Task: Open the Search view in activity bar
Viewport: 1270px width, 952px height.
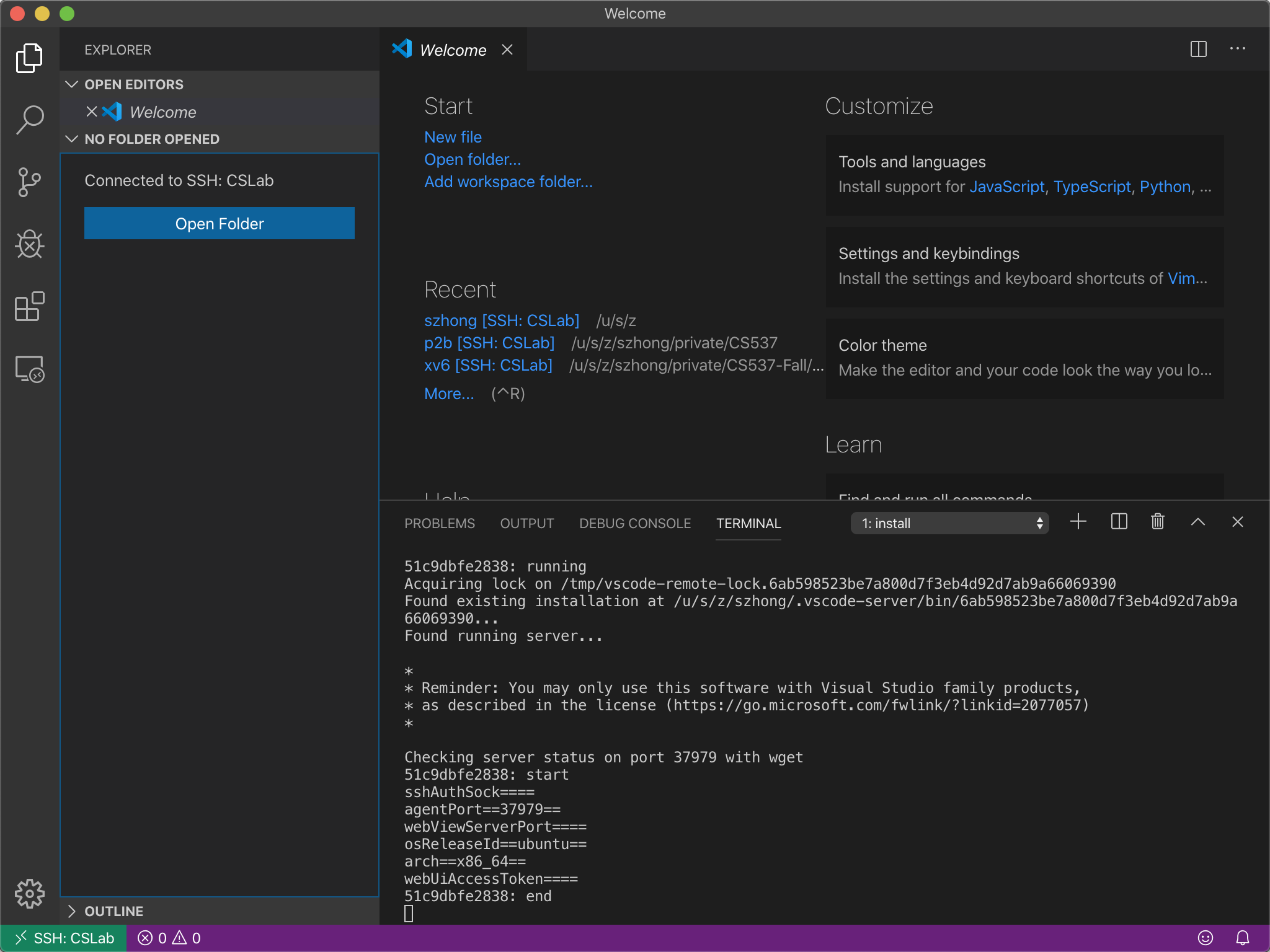Action: (29, 119)
